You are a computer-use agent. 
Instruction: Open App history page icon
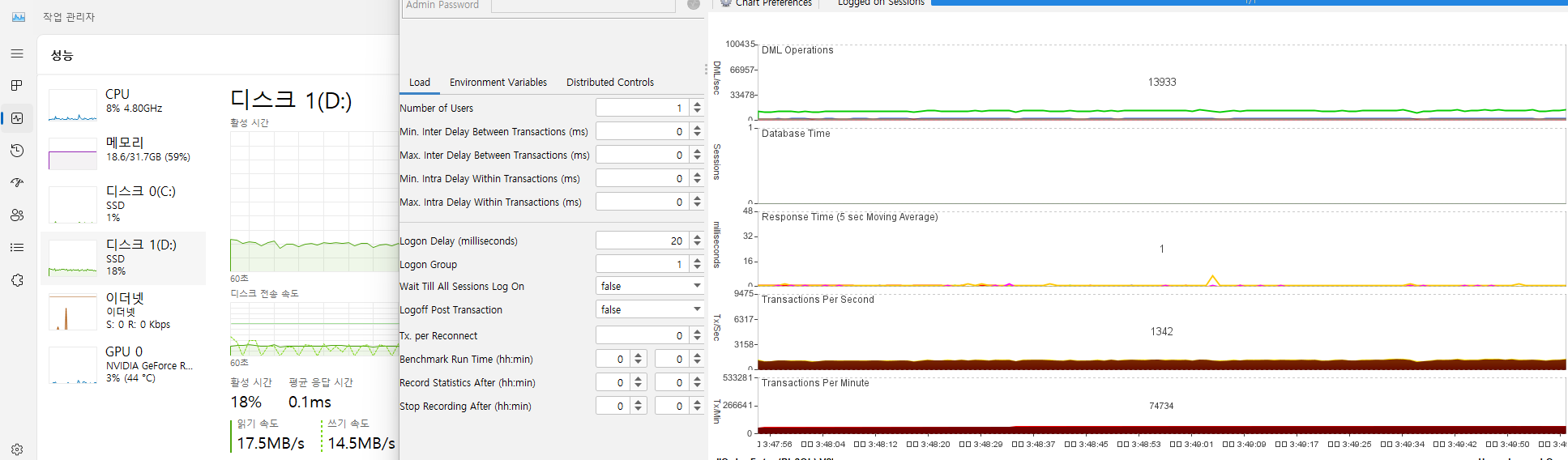coord(17,151)
